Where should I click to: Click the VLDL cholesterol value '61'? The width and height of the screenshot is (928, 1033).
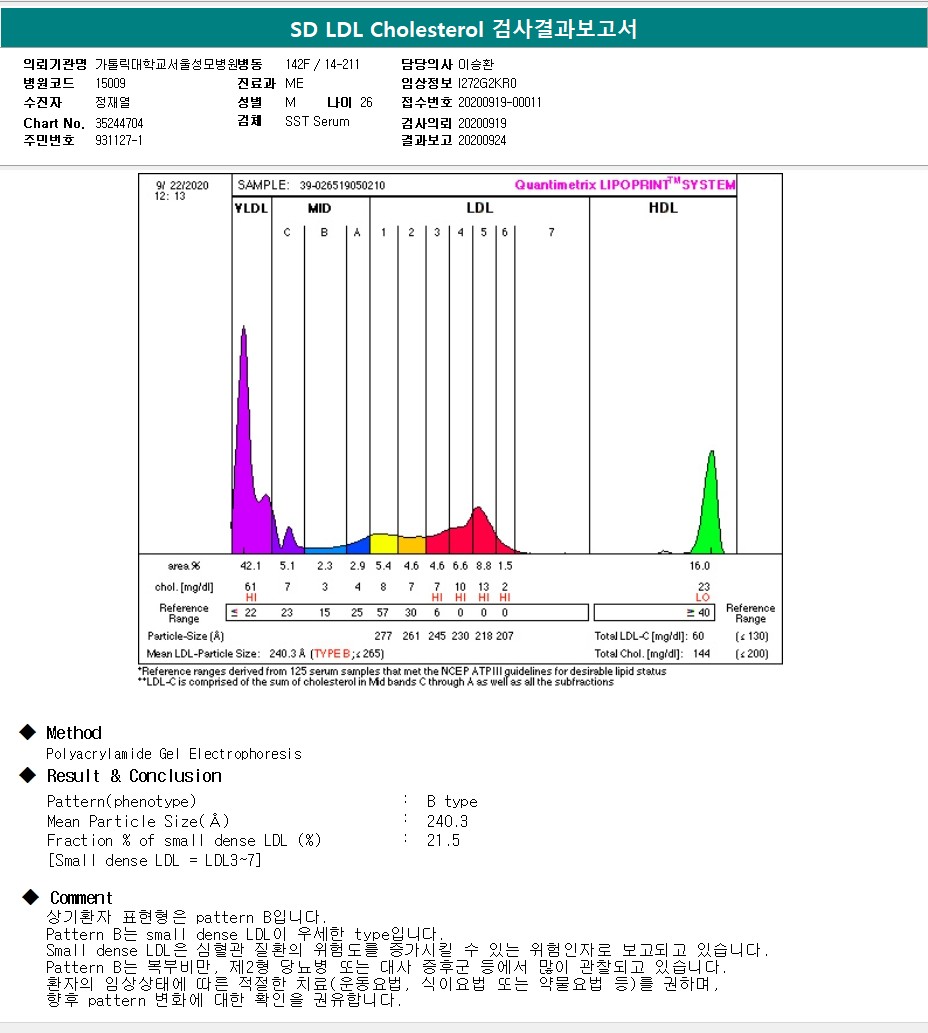tap(251, 586)
